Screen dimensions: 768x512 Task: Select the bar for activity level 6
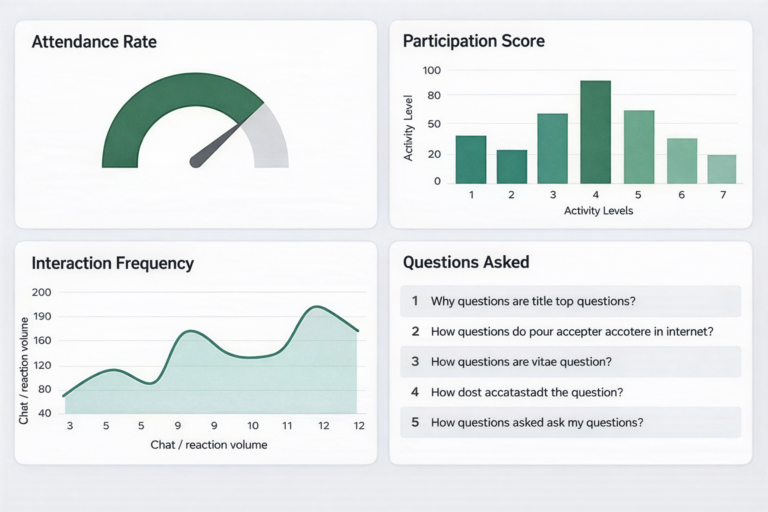pos(681,160)
